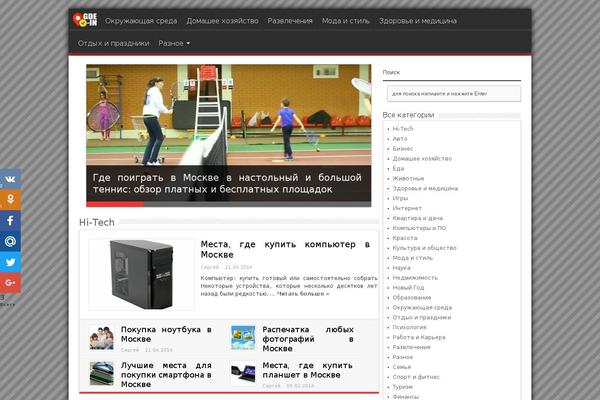Image resolution: width=600 pixels, height=400 pixels.
Task: Click the search input field
Action: [454, 94]
